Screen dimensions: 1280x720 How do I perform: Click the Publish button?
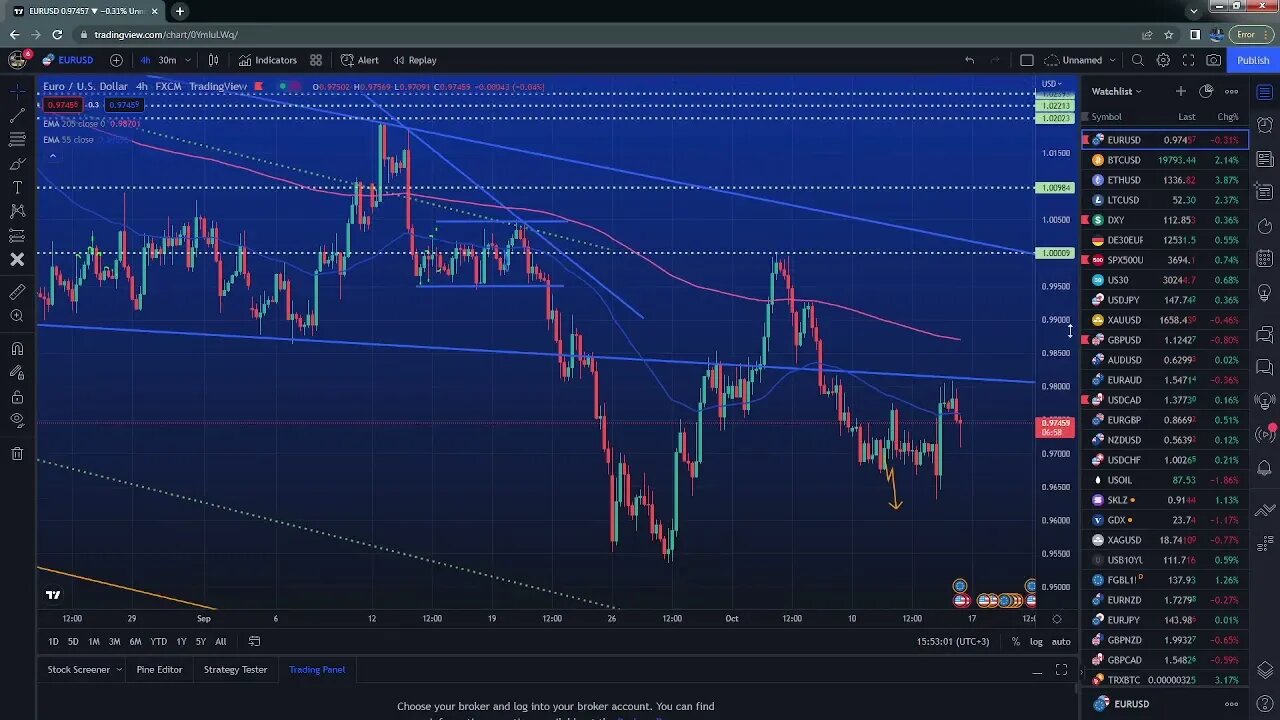pyautogui.click(x=1253, y=60)
